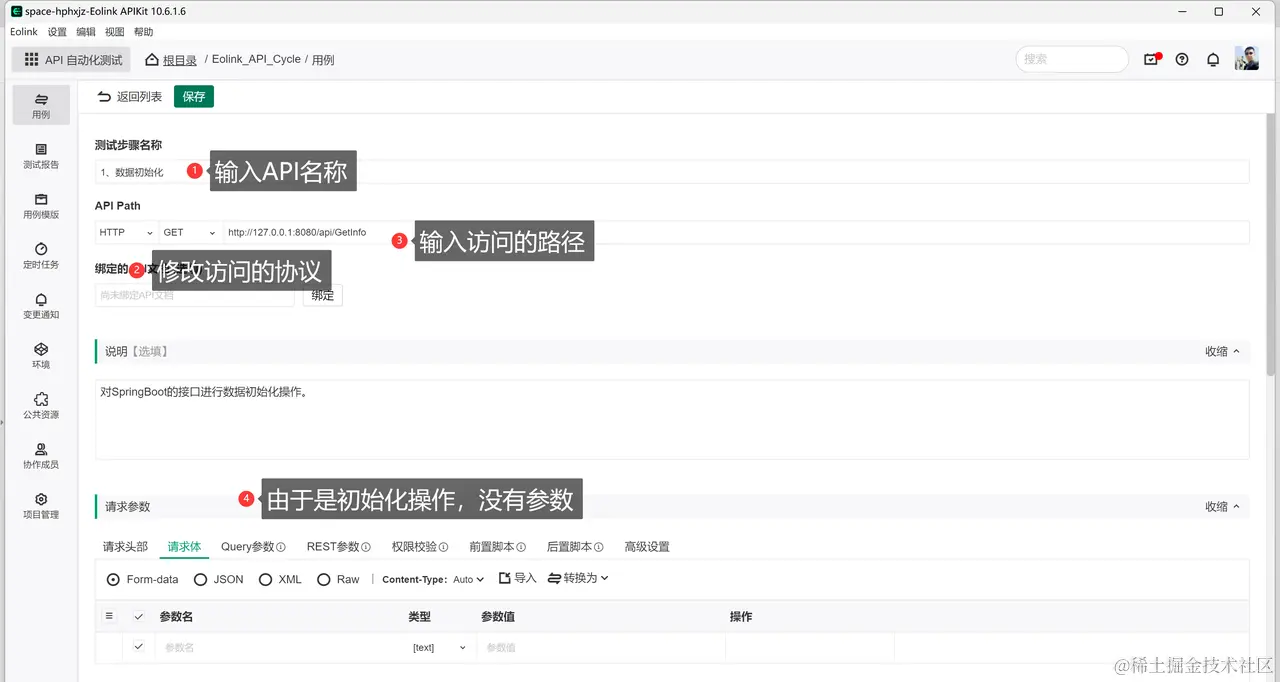The height and width of the screenshot is (682, 1280).
Task: Switch to the 请求体 tab
Action: [x=184, y=547]
